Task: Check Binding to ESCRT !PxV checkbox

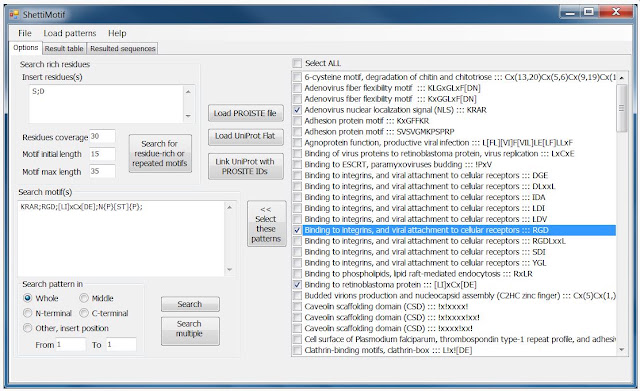Action: click(x=297, y=164)
